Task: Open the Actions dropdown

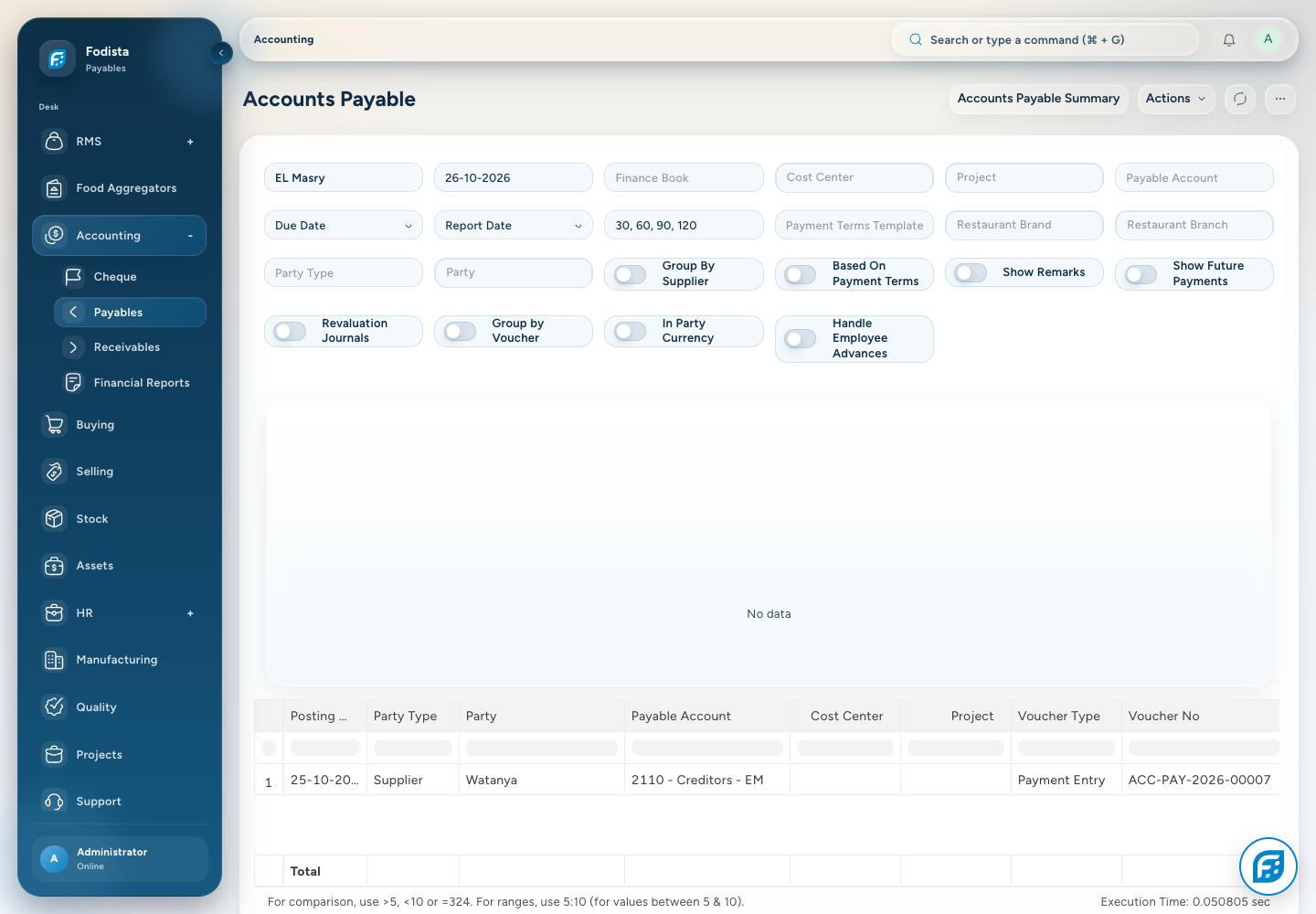Action: click(x=1176, y=99)
